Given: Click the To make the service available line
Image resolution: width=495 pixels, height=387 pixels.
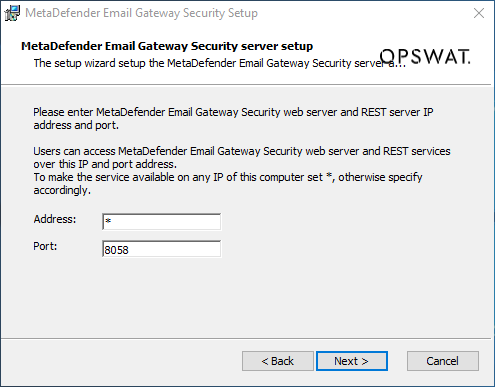Looking at the screenshot, I should pyautogui.click(x=228, y=177).
